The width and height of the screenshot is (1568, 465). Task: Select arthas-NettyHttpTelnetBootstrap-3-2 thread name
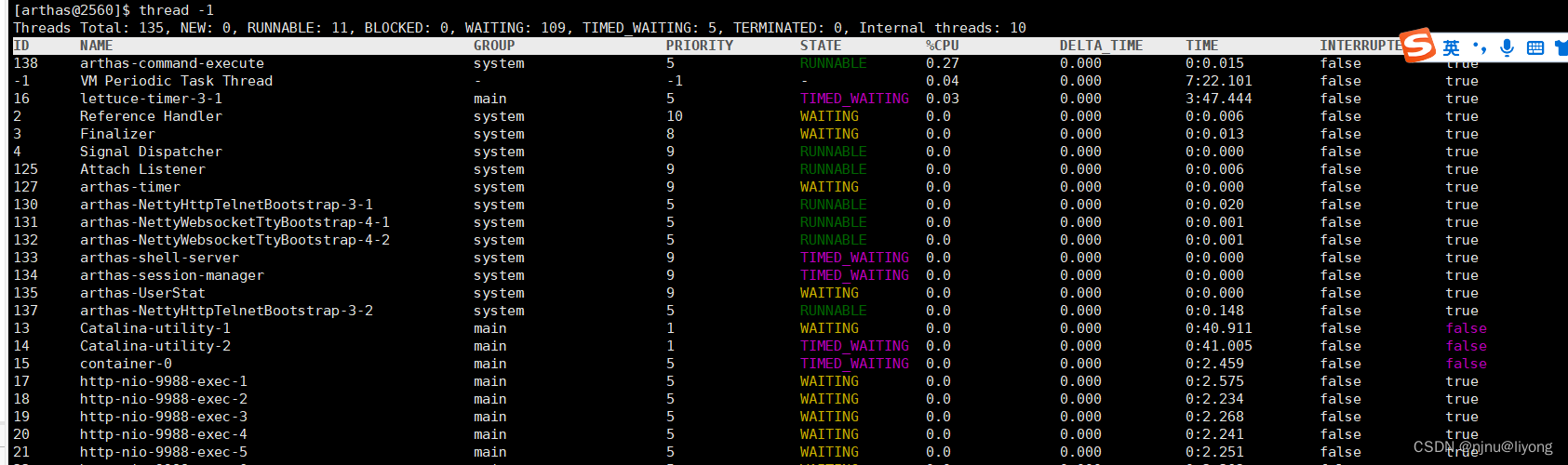226,311
